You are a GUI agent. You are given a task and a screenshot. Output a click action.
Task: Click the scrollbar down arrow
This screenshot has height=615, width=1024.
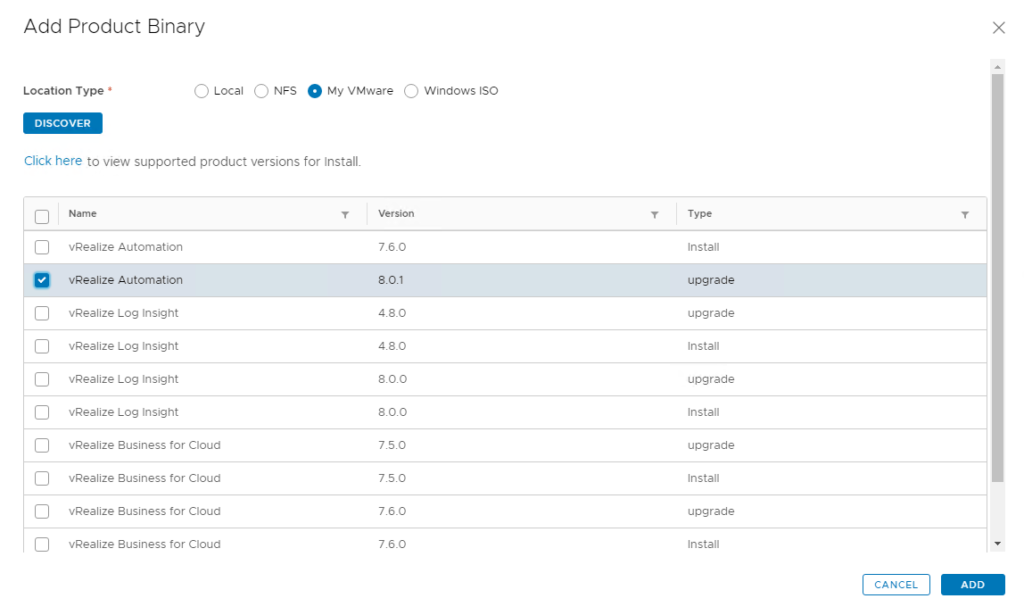pyautogui.click(x=997, y=543)
